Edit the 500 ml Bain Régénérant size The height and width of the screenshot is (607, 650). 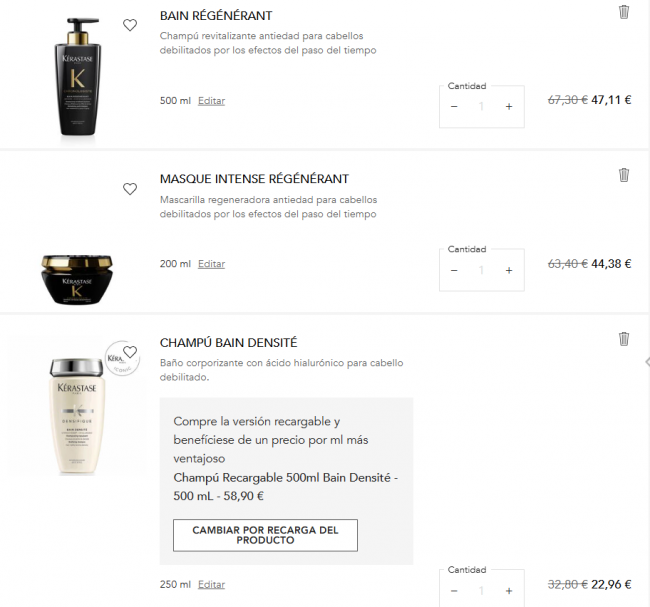pyautogui.click(x=211, y=101)
